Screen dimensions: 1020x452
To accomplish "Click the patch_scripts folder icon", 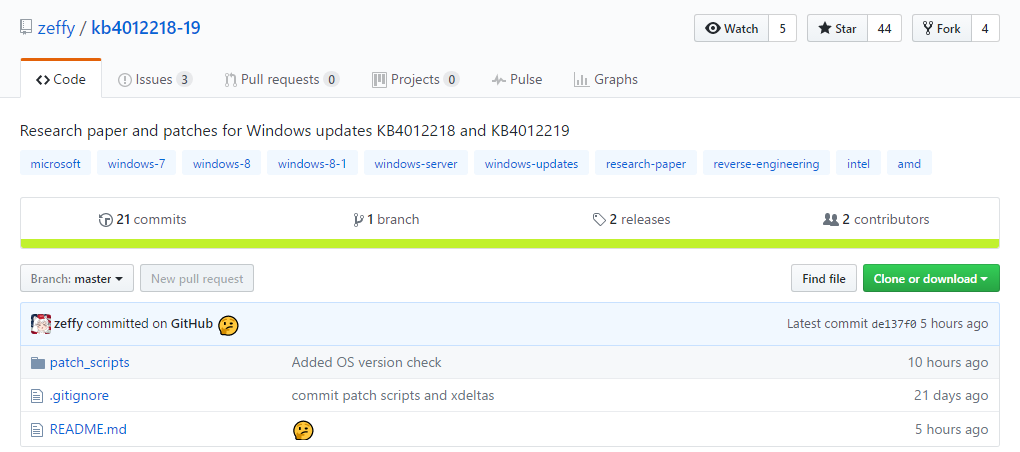I will (x=38, y=363).
